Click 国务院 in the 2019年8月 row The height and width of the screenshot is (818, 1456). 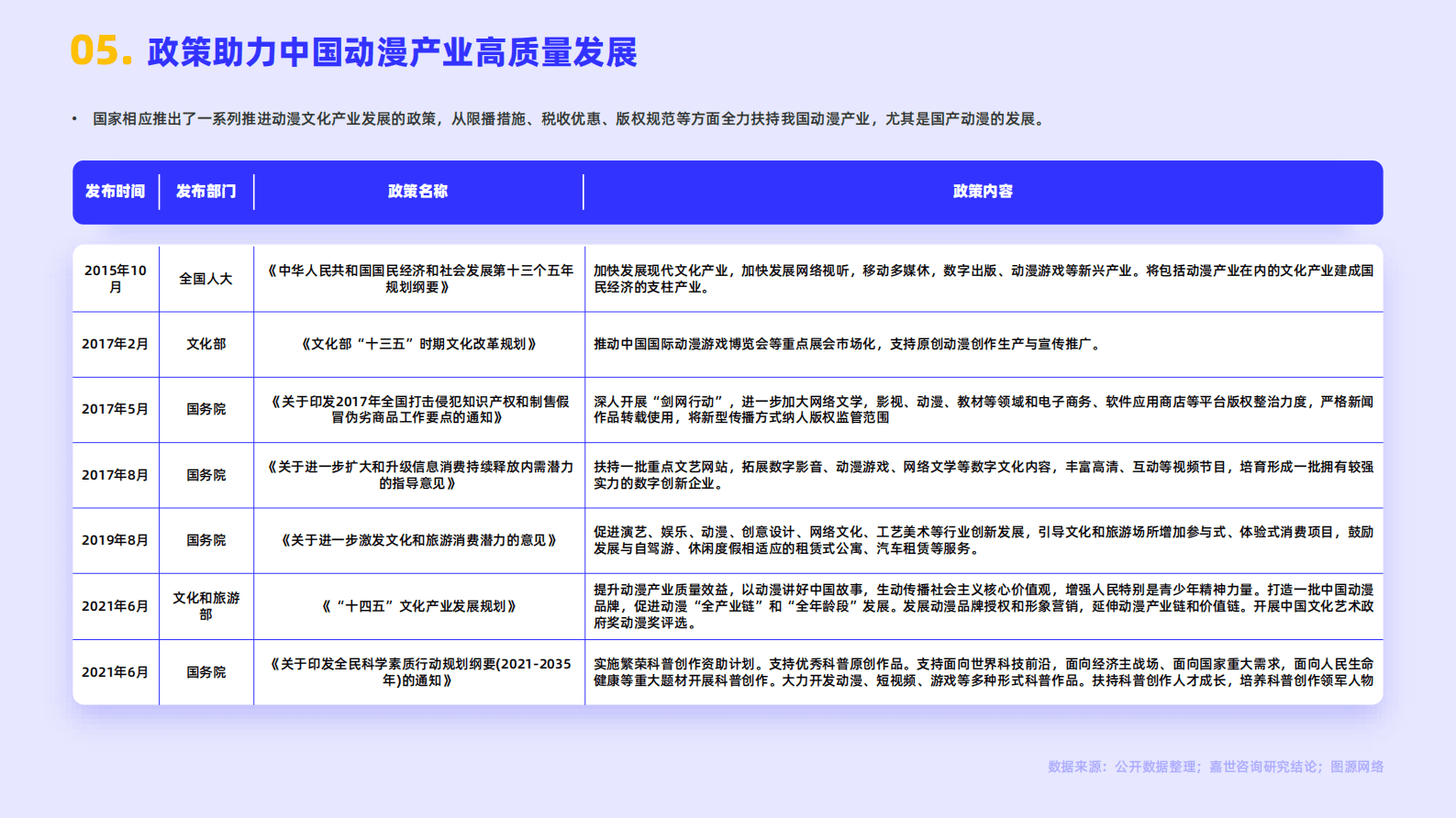coord(206,540)
